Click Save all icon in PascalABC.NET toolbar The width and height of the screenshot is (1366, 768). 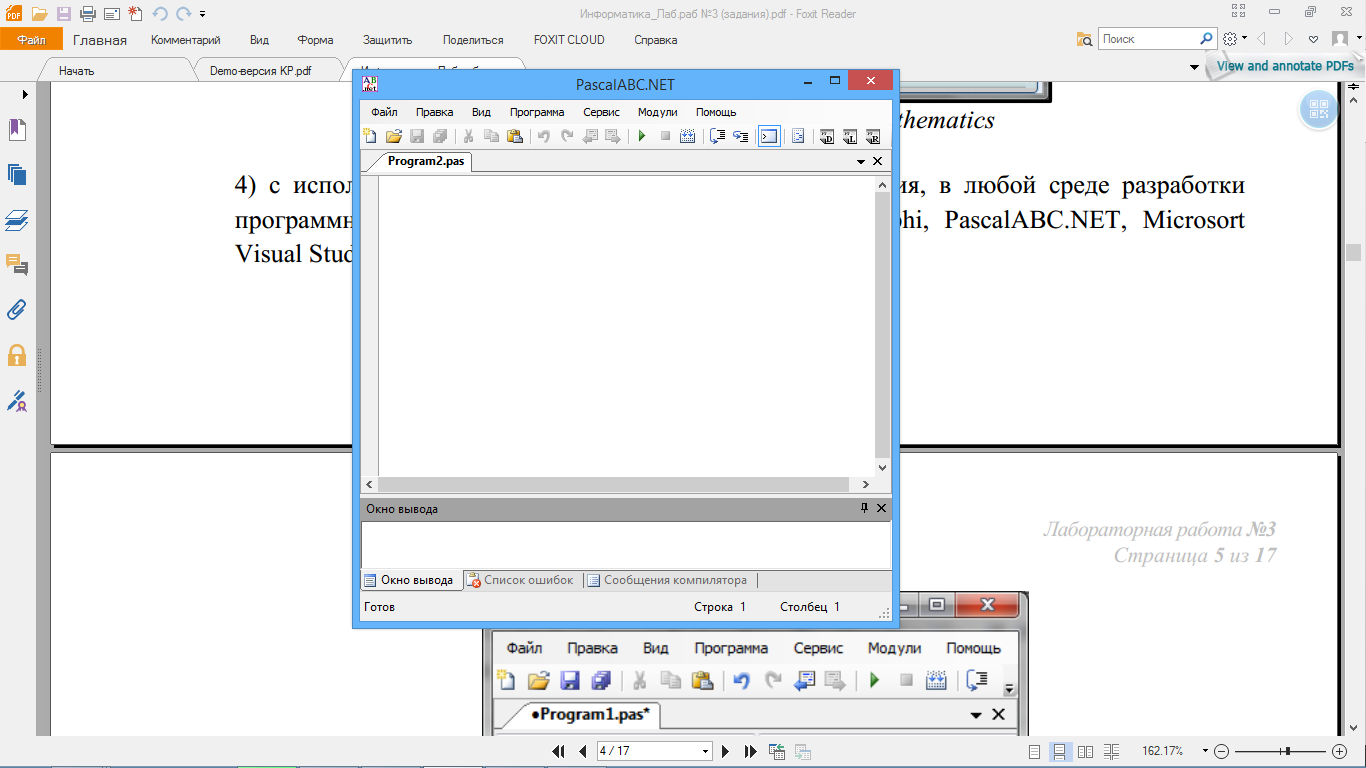(x=440, y=136)
